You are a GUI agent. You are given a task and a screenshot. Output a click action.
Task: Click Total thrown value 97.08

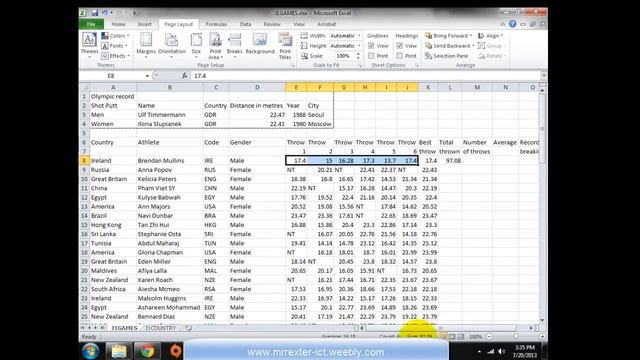[x=450, y=161]
